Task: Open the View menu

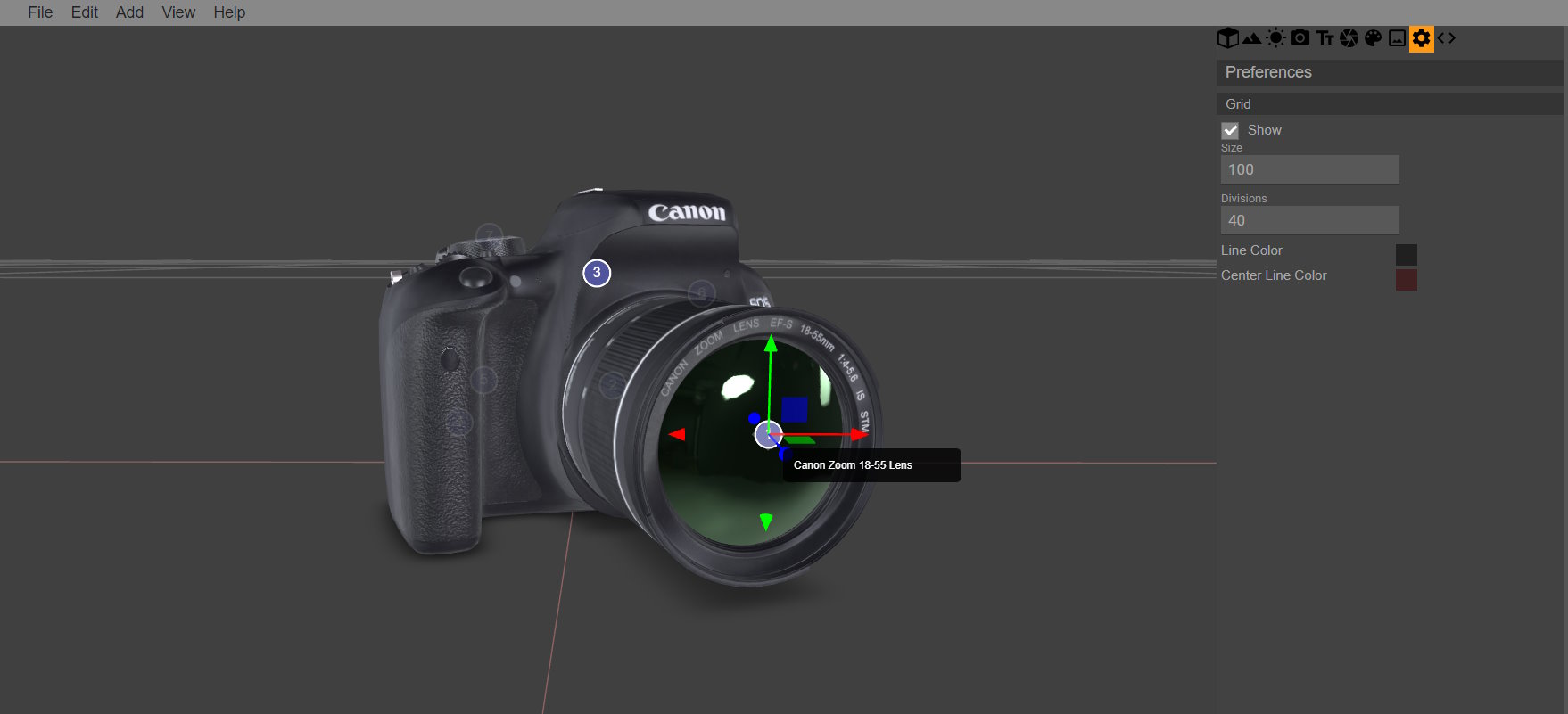Action: [x=178, y=12]
